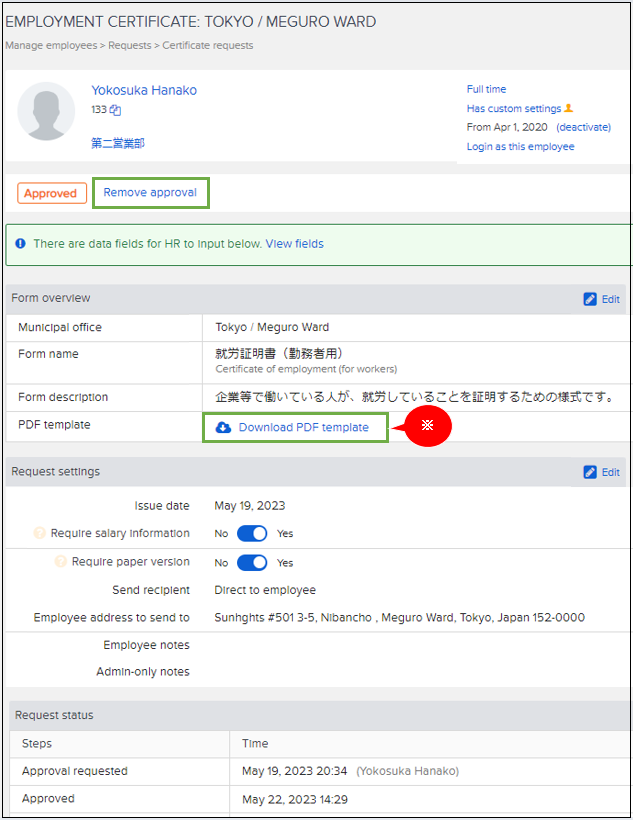Viewport: 633px width, 820px height.
Task: Click the deactivate link next to start date
Action: [583, 127]
